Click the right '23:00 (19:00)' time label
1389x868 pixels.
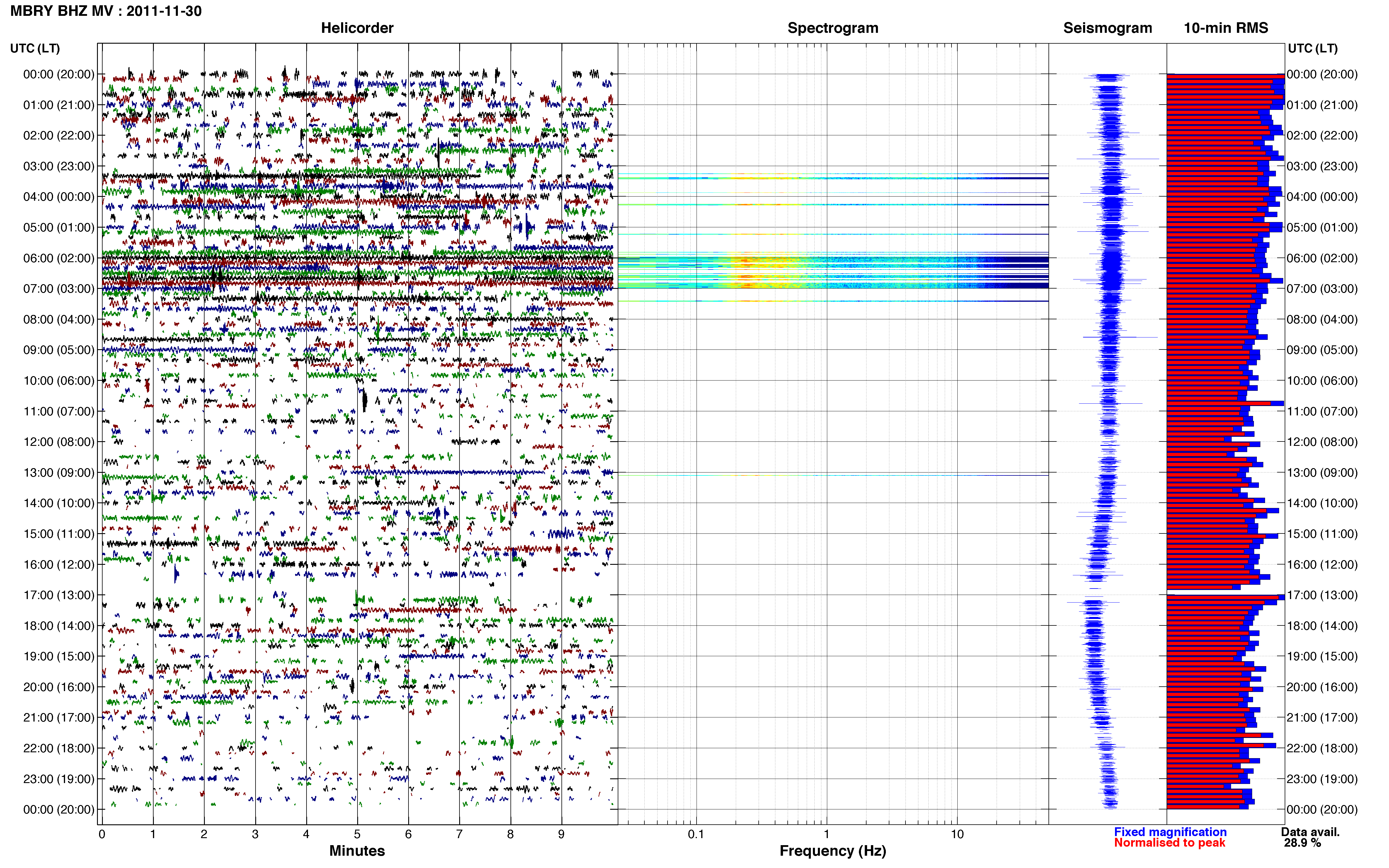1322,779
